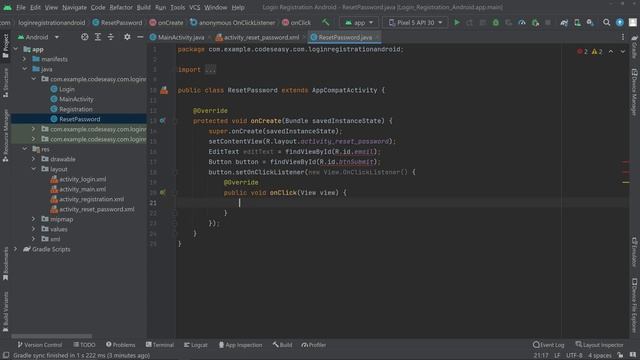640x360 pixels.
Task: Collapse the app module tree node
Action: tap(16, 49)
